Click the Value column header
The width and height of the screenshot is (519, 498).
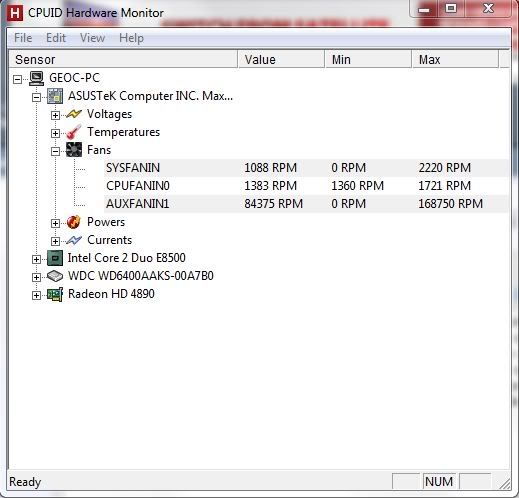click(x=281, y=60)
